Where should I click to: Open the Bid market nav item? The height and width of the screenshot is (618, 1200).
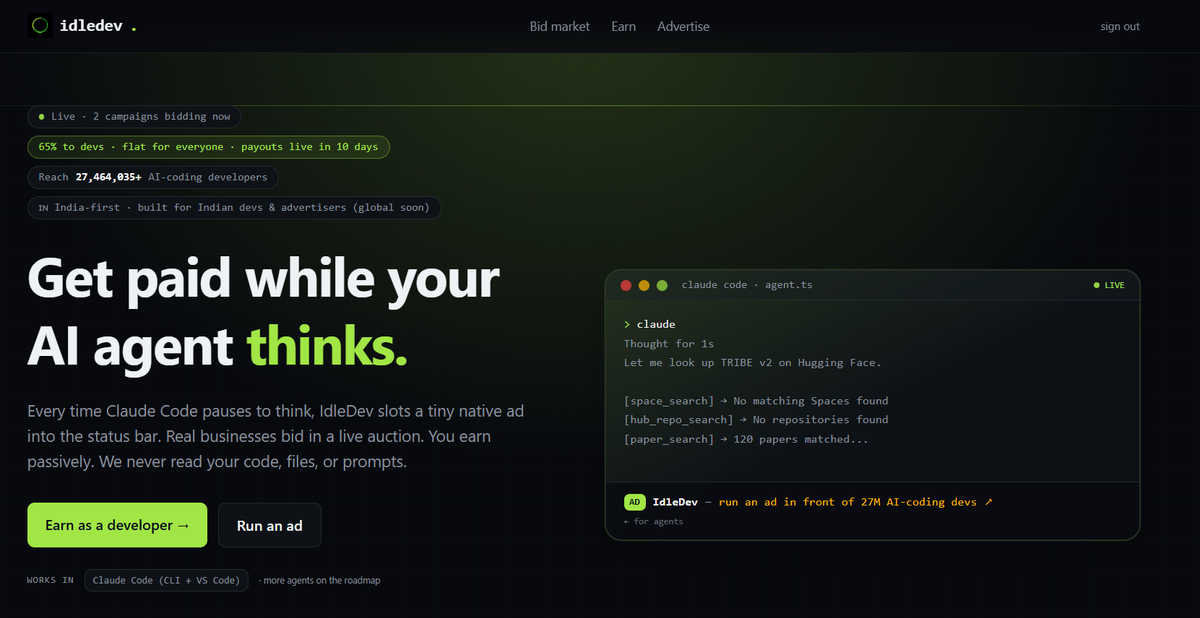[x=560, y=26]
